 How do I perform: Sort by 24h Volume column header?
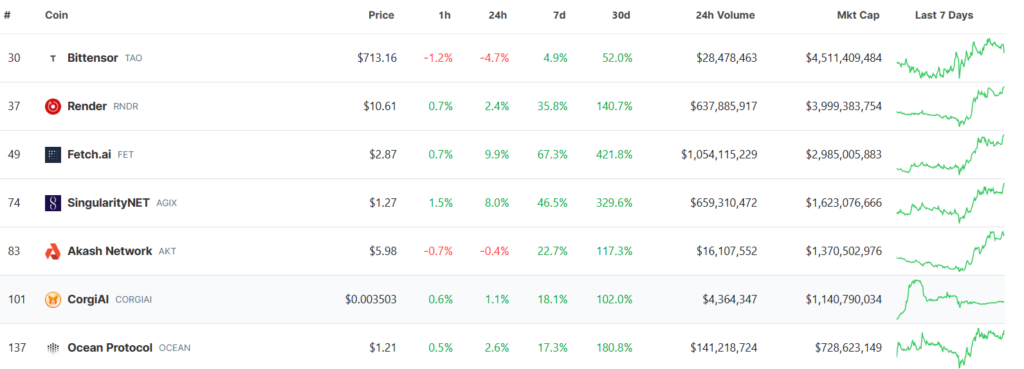(x=725, y=15)
